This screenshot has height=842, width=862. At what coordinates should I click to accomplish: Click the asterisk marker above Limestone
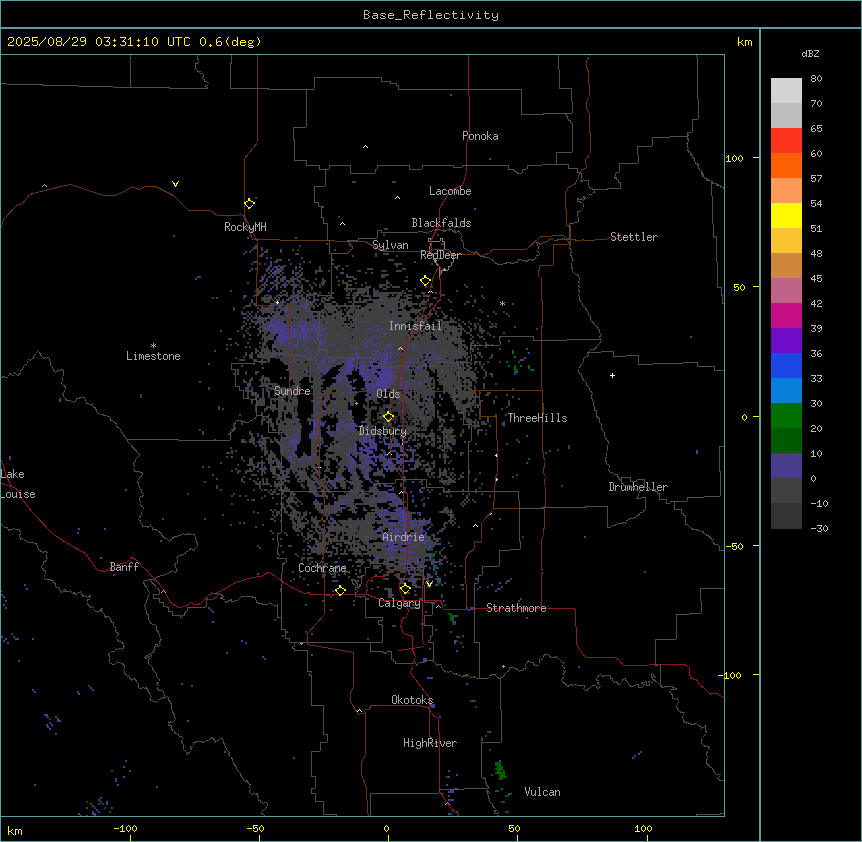(153, 346)
